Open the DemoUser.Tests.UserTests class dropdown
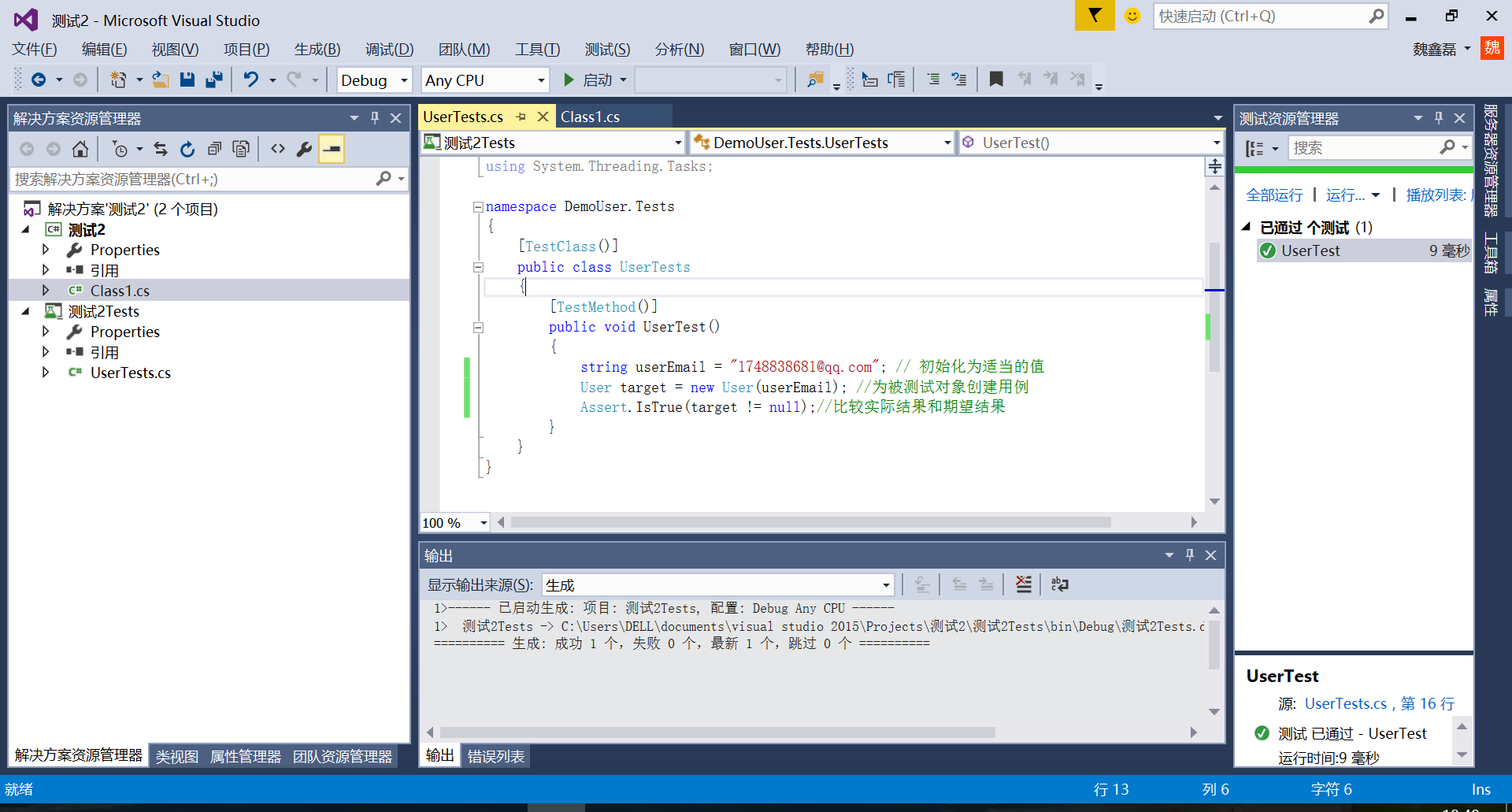1512x812 pixels. (821, 143)
